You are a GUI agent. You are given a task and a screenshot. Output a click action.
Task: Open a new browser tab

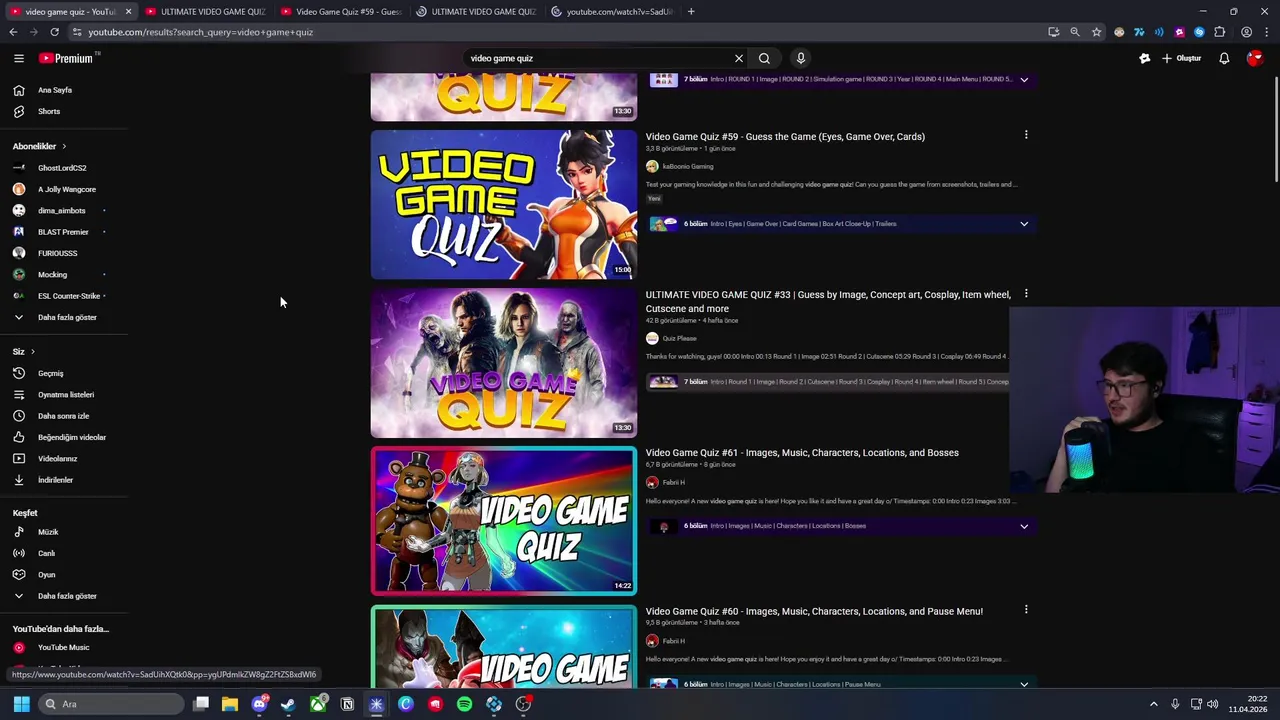(x=691, y=11)
